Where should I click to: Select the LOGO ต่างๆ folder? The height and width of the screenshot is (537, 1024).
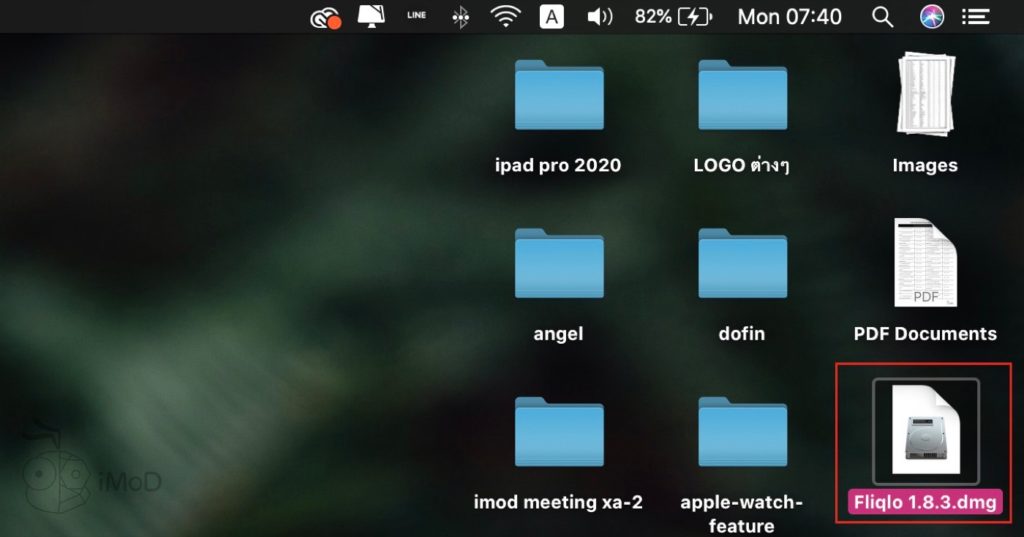(x=742, y=98)
